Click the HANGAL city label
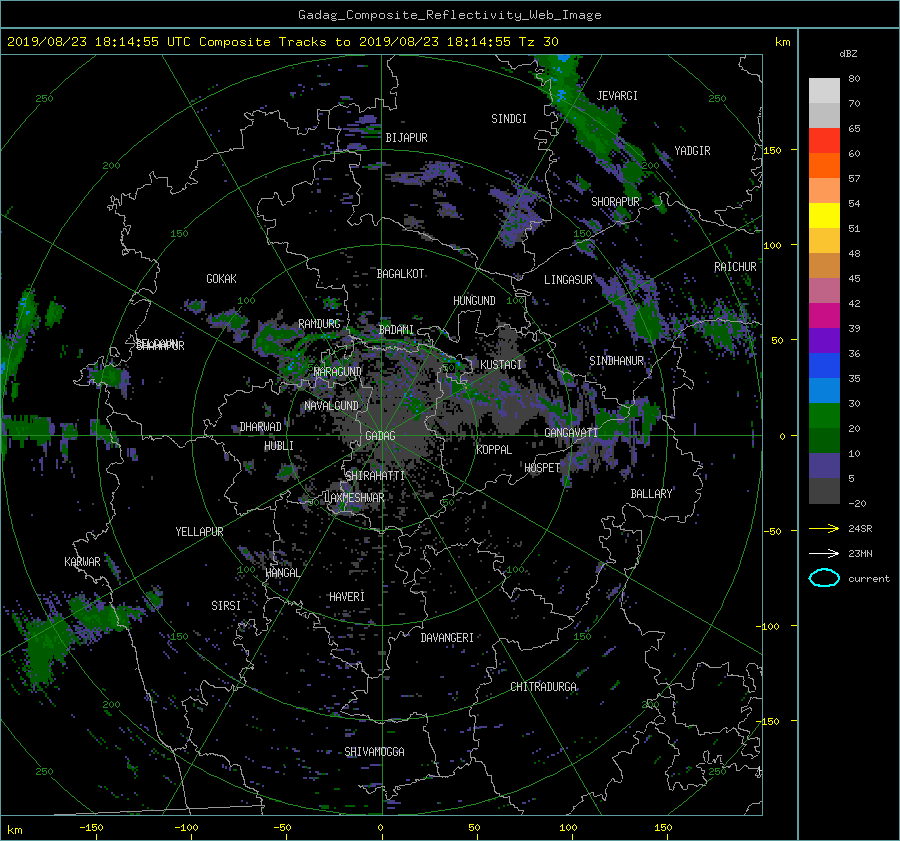The height and width of the screenshot is (841, 900). pyautogui.click(x=282, y=573)
